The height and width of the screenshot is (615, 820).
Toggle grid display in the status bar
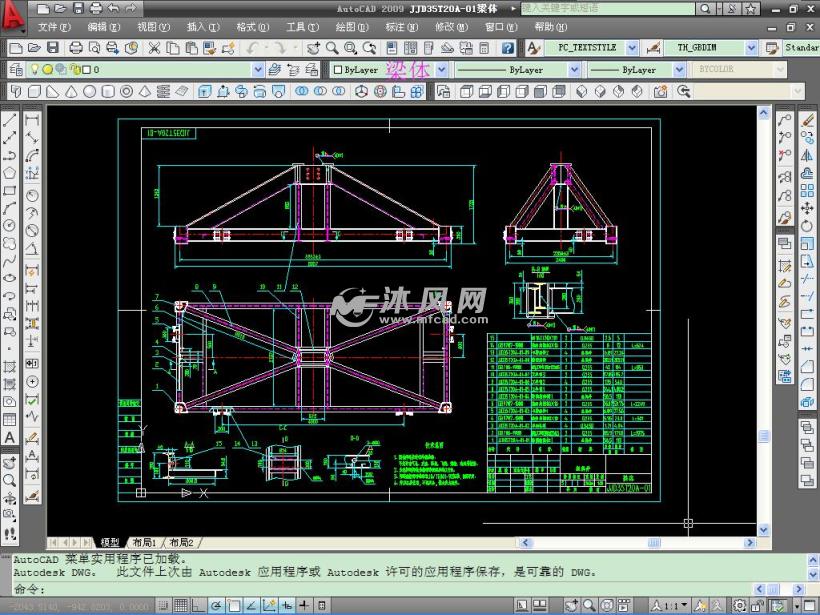[x=180, y=605]
